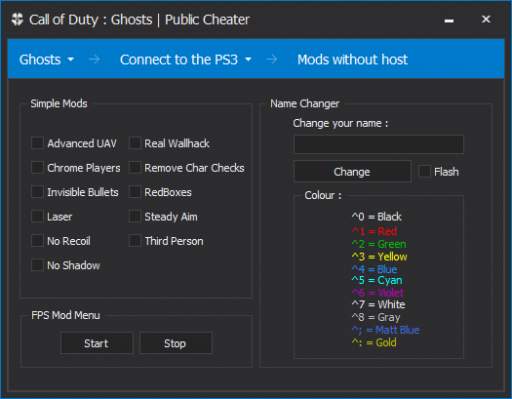This screenshot has width=512, height=399.
Task: Click the ^2 = Green colour code
Action: pos(379,244)
